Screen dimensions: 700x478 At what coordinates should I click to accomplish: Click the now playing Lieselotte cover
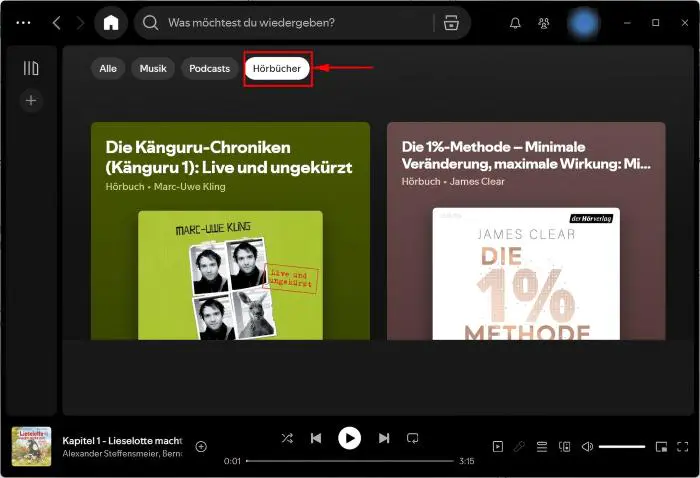[31, 446]
